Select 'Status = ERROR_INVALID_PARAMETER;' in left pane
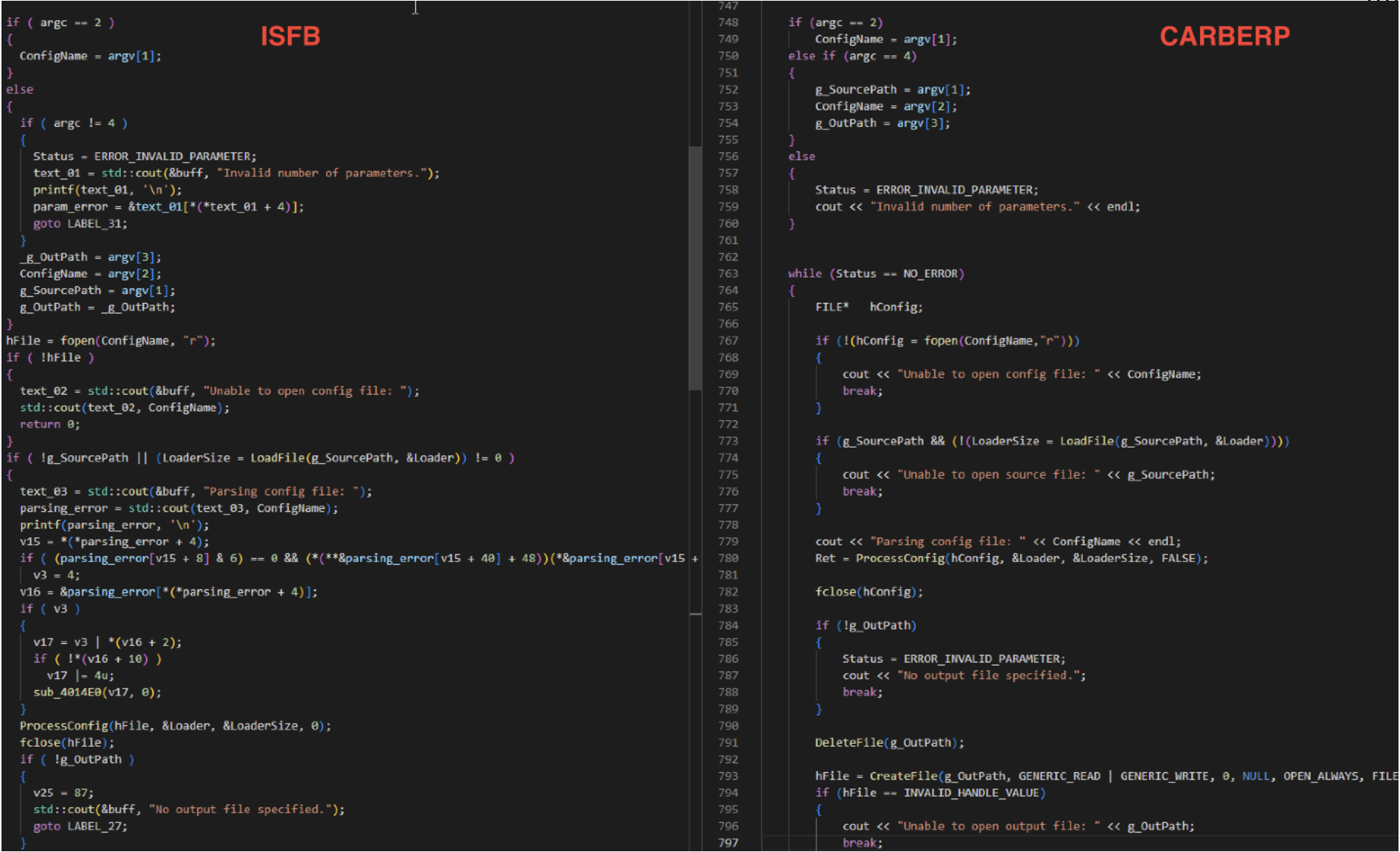Screen dimensions: 1400x852 (x=145, y=157)
